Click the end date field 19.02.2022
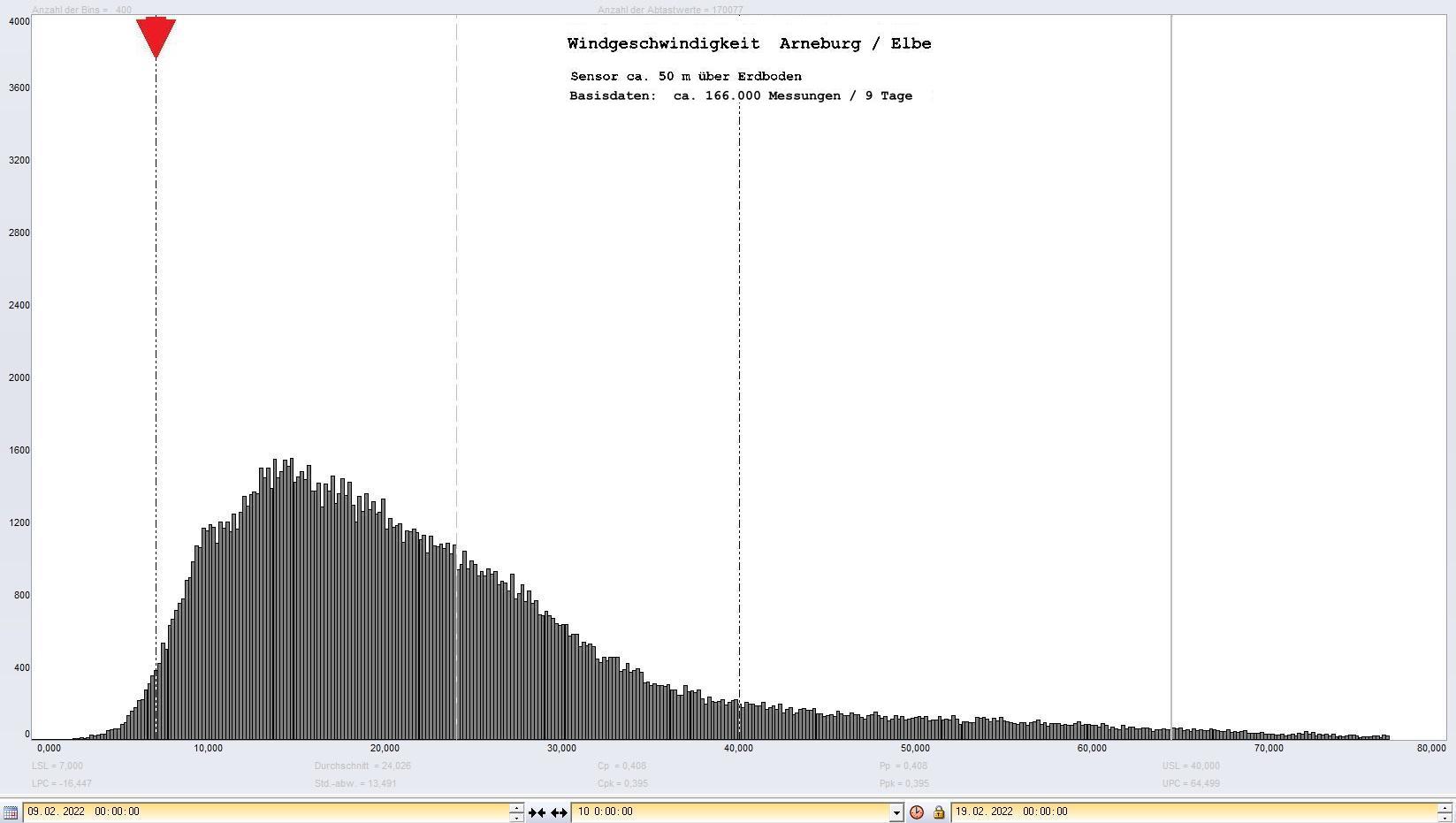 1193,812
